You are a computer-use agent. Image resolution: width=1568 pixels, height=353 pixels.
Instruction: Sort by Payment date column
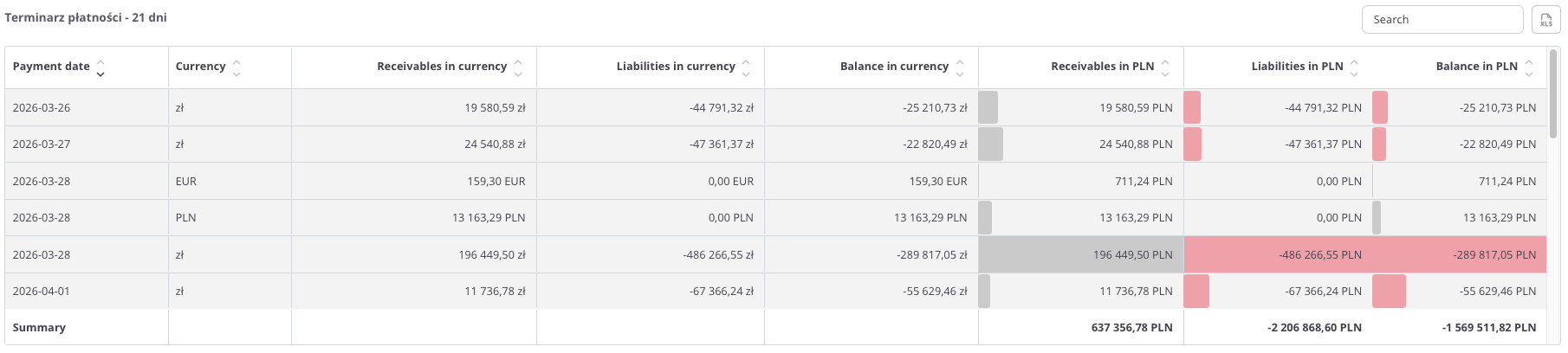[x=100, y=67]
